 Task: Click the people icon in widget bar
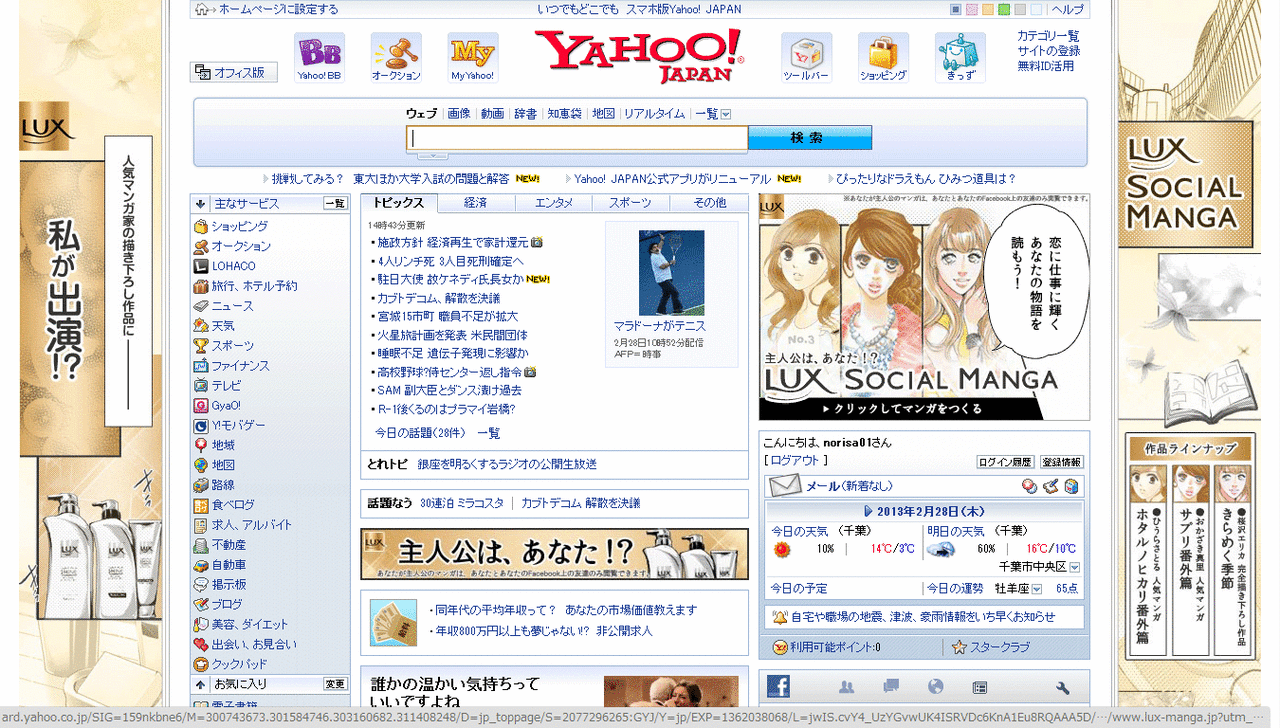(x=847, y=687)
